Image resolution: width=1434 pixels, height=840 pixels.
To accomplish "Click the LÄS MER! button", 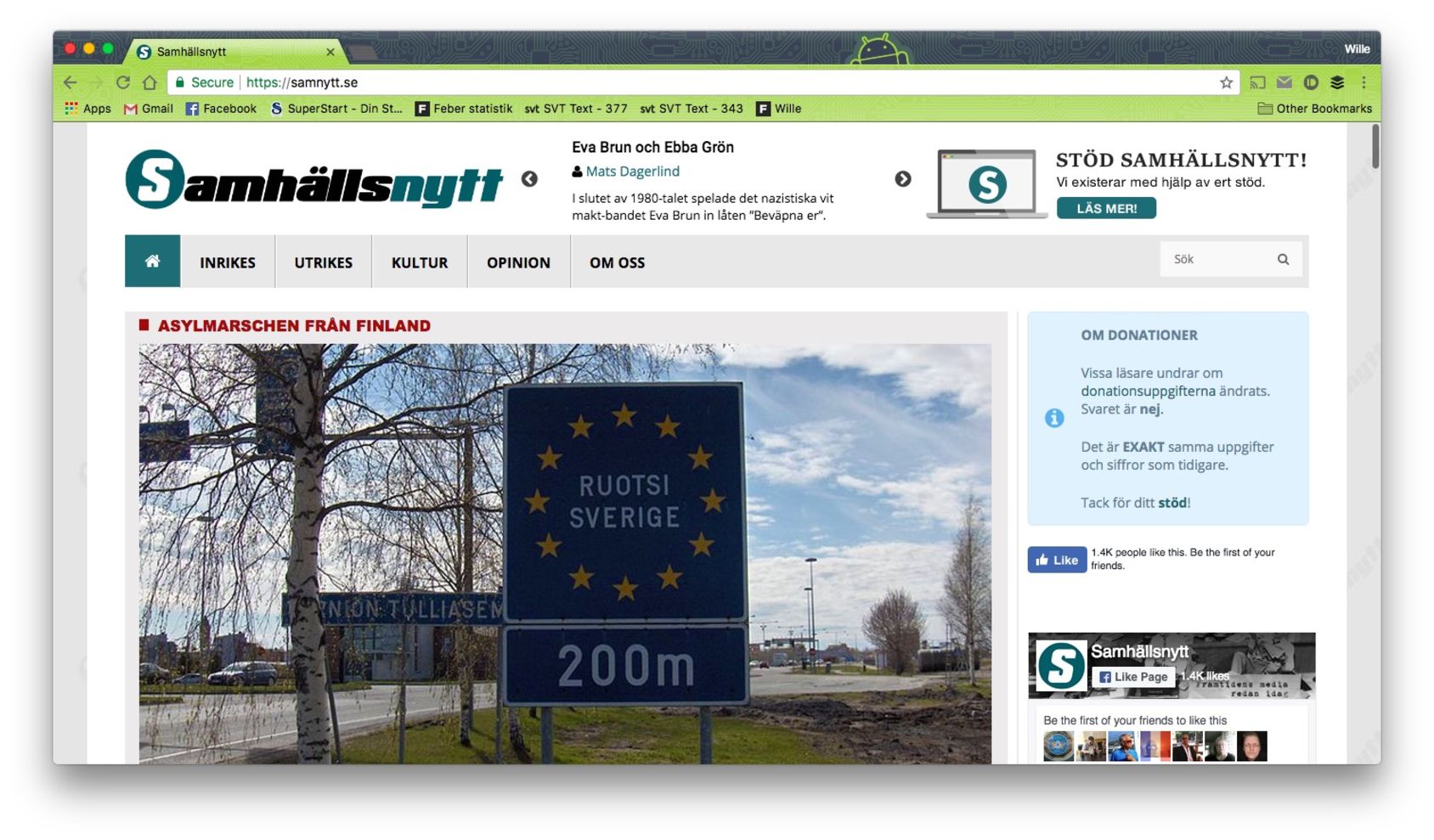I will pyautogui.click(x=1106, y=208).
